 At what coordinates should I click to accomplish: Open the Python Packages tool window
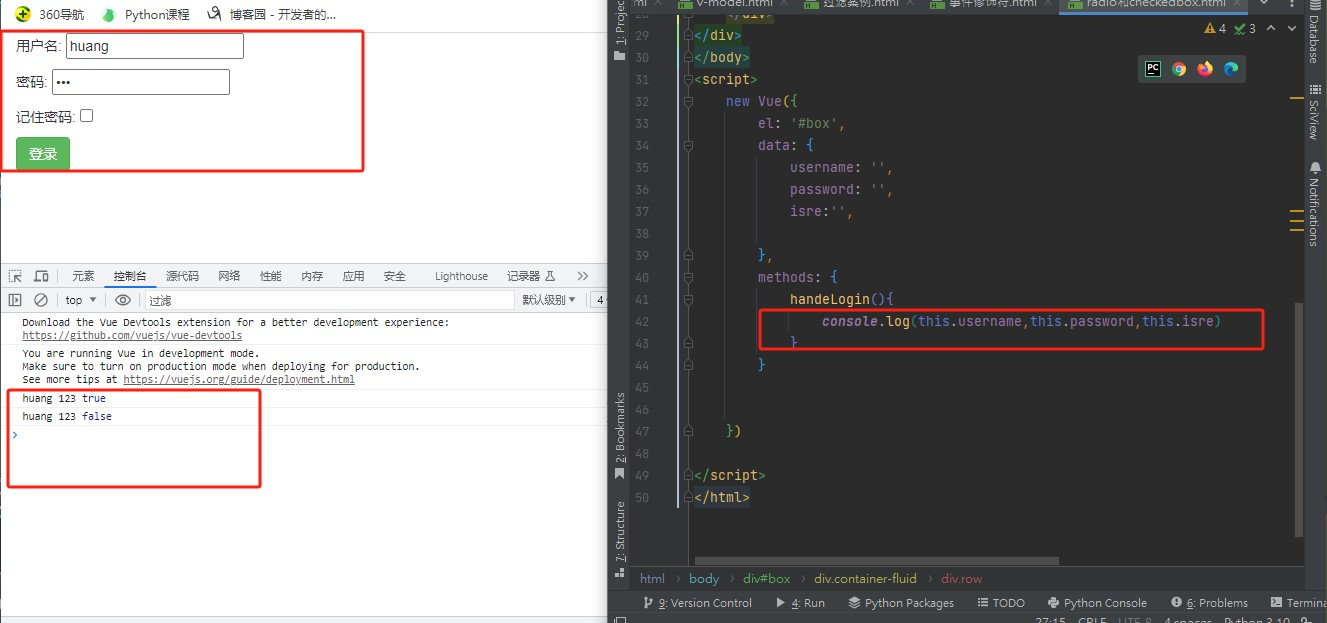point(901,603)
